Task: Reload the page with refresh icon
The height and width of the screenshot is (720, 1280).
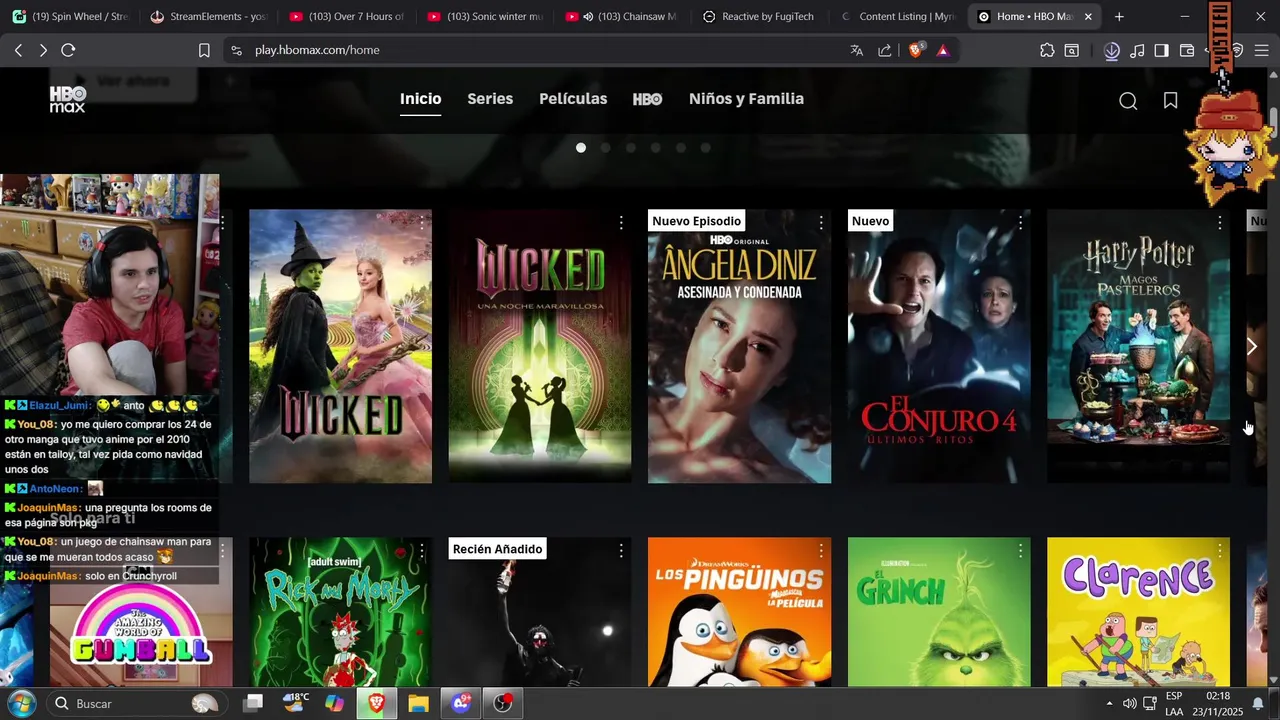Action: [x=68, y=50]
